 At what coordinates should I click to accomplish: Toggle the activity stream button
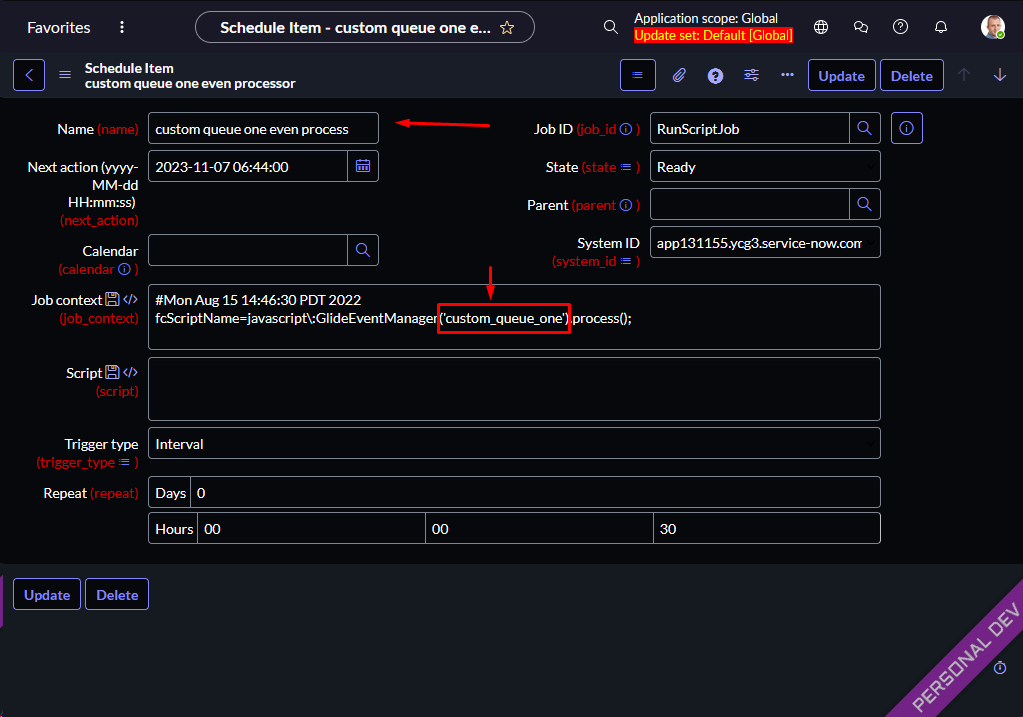click(x=637, y=75)
